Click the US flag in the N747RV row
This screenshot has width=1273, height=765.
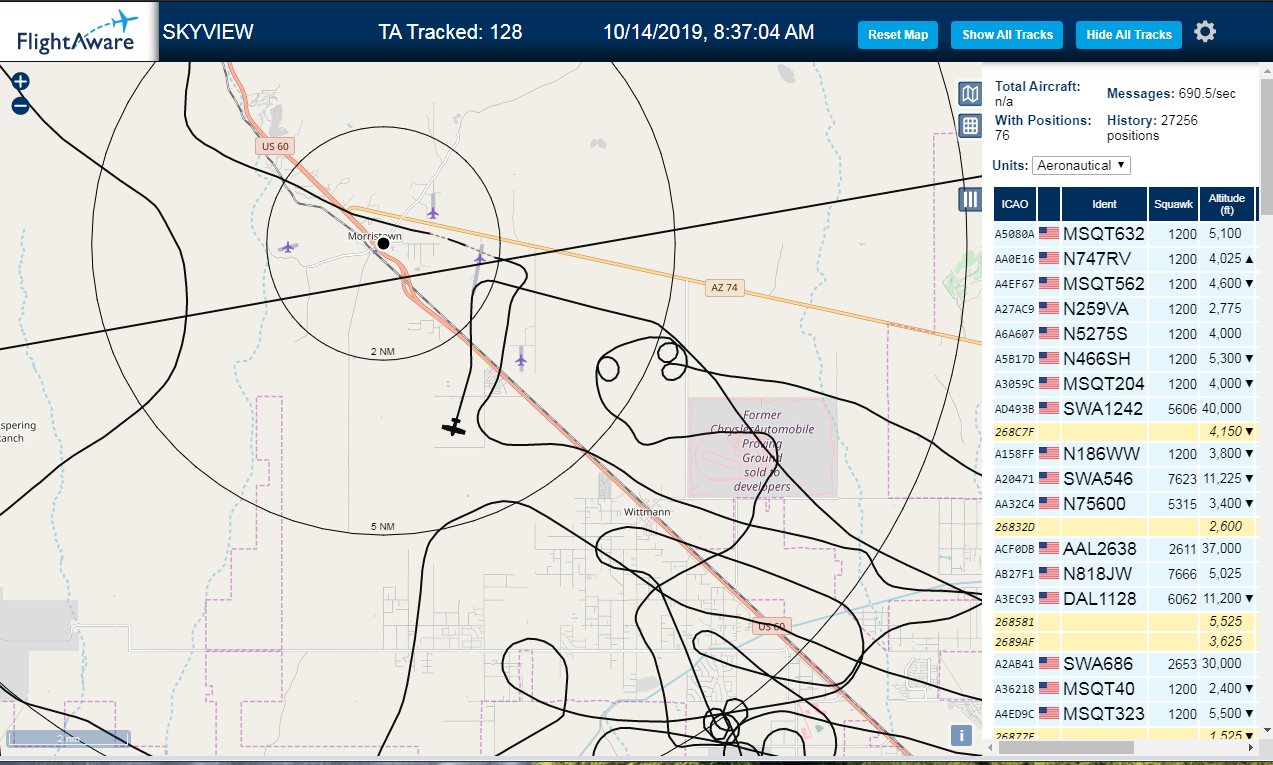(x=1049, y=258)
